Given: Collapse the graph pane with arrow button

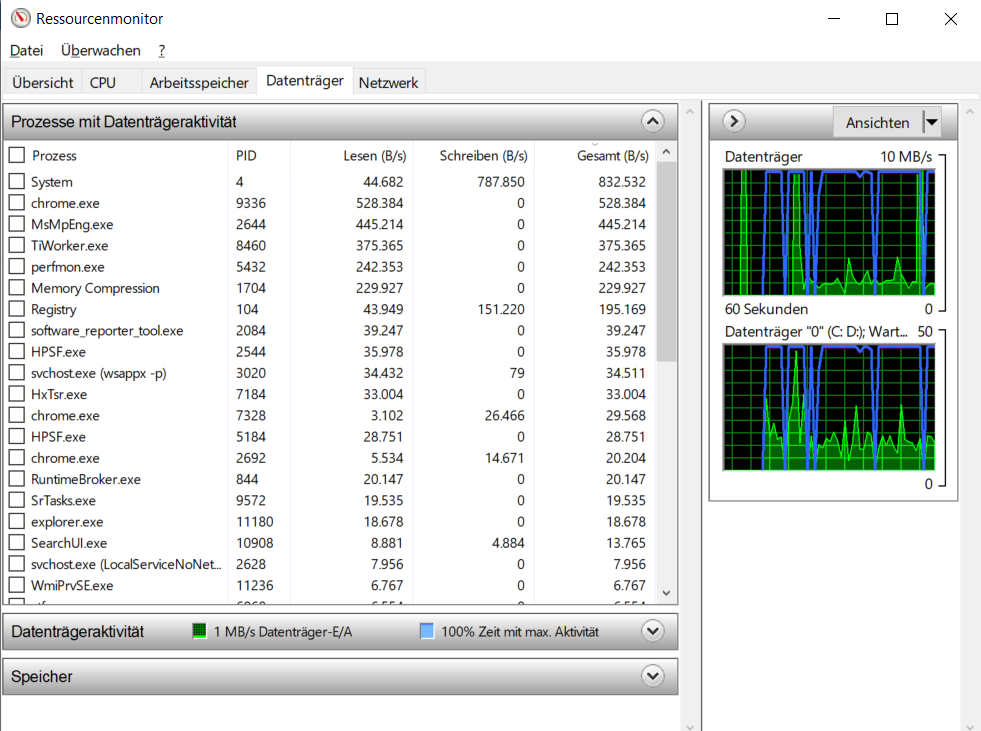Looking at the screenshot, I should [734, 121].
